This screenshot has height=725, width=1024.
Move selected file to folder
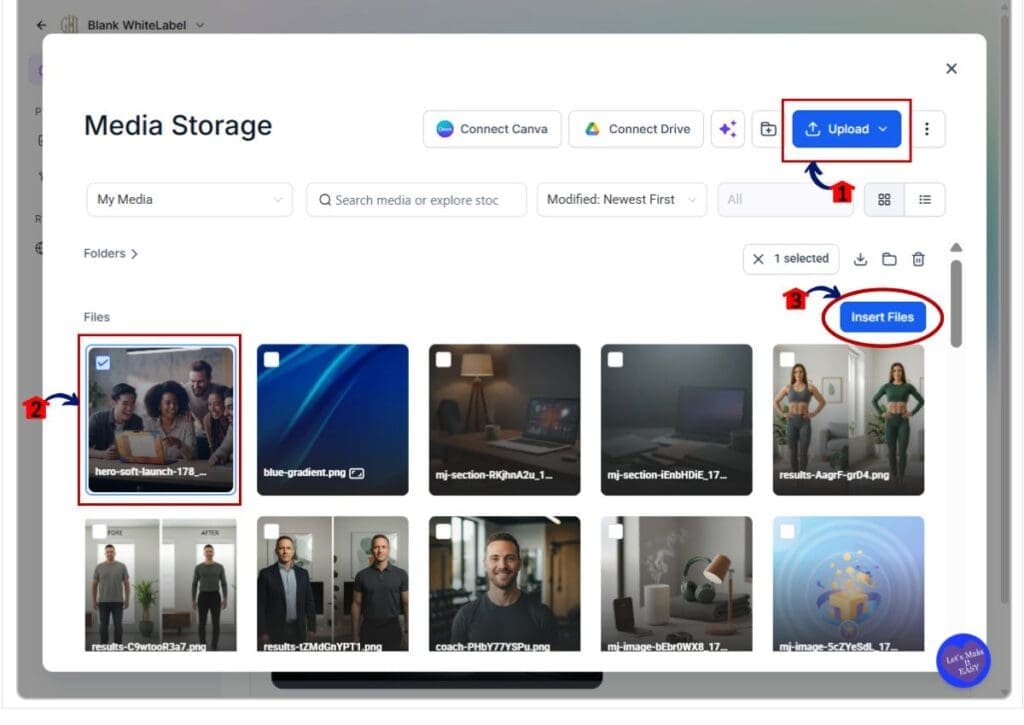tap(889, 259)
